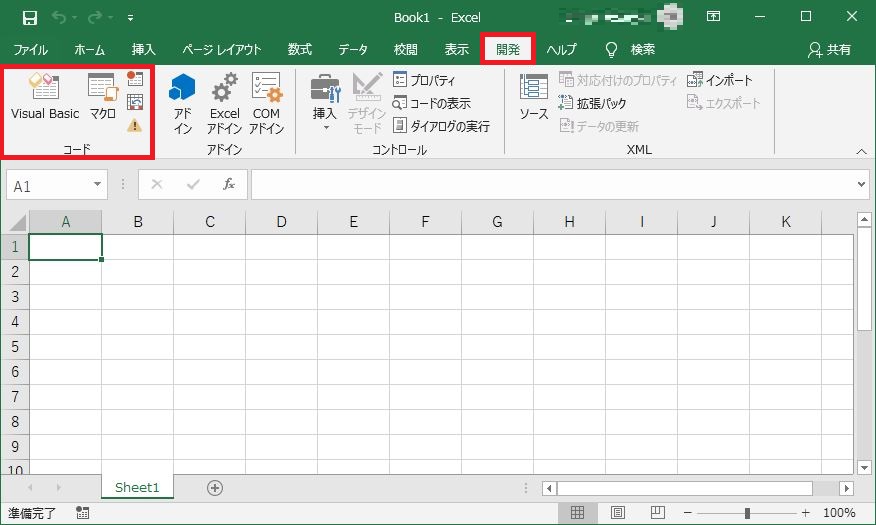Open the XML ソース pane

534,97
